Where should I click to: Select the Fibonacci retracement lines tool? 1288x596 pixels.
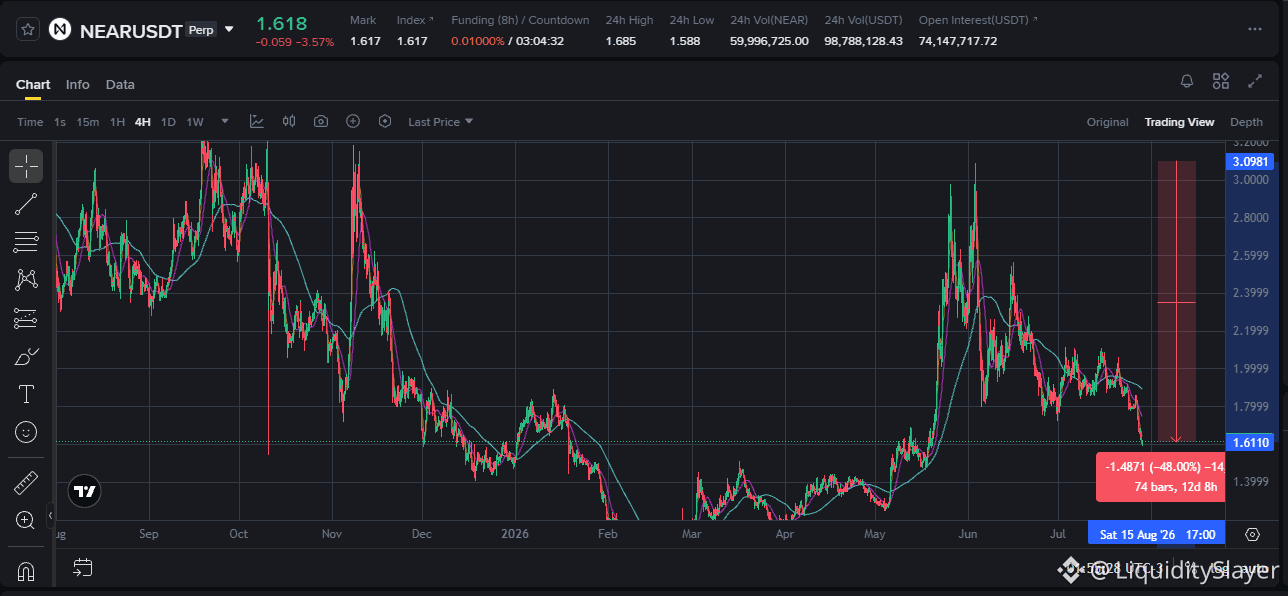click(26, 242)
